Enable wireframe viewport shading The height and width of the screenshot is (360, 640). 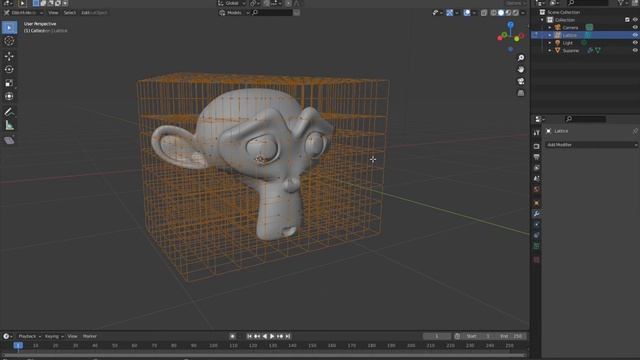[x=493, y=13]
